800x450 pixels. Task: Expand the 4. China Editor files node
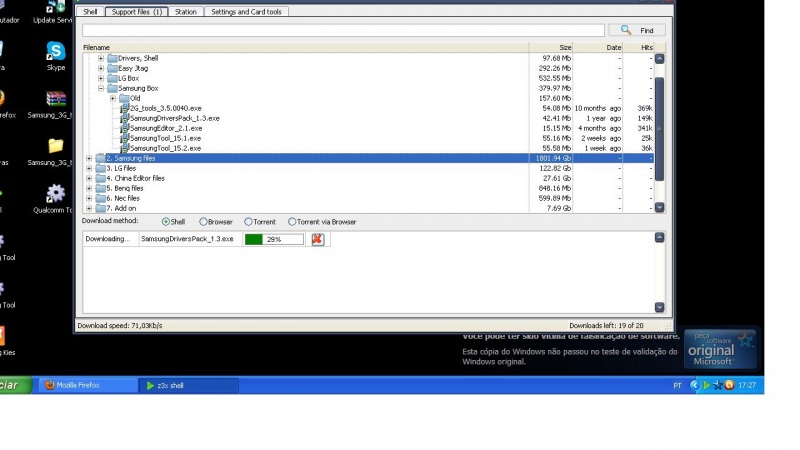pos(89,178)
